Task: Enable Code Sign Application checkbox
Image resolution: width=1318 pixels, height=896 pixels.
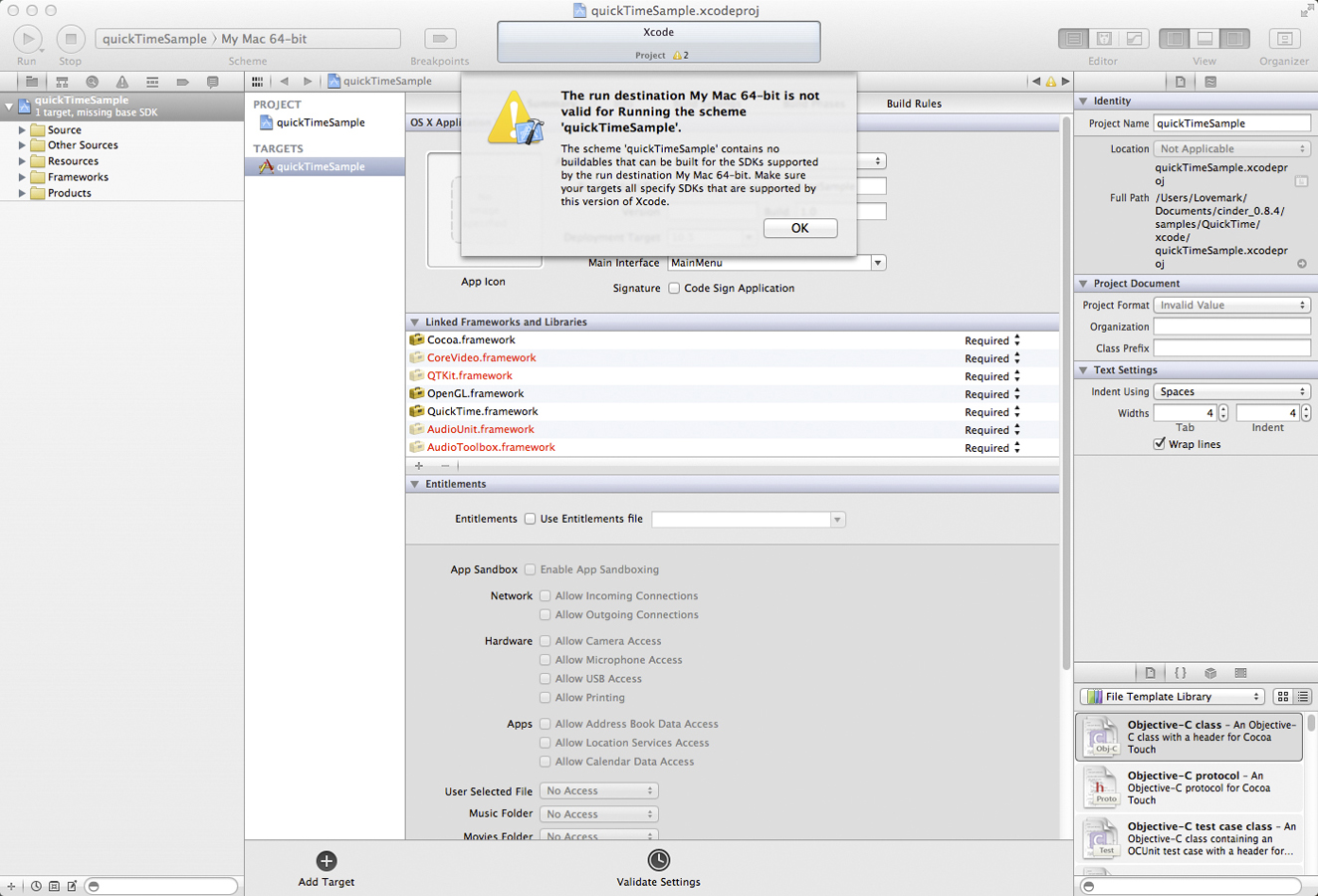Action: 674,289
